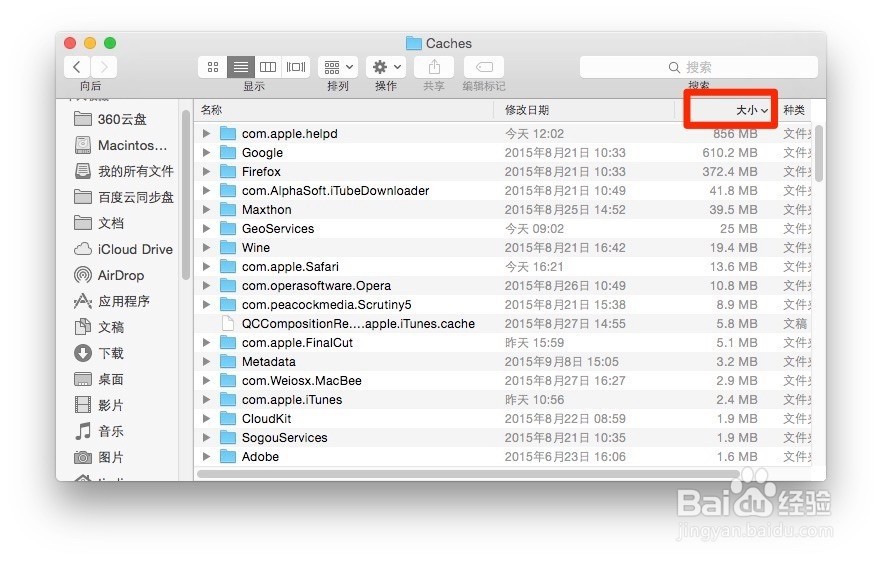The image size is (882, 561).
Task: Sort by the 种类 column header
Action: tap(794, 110)
